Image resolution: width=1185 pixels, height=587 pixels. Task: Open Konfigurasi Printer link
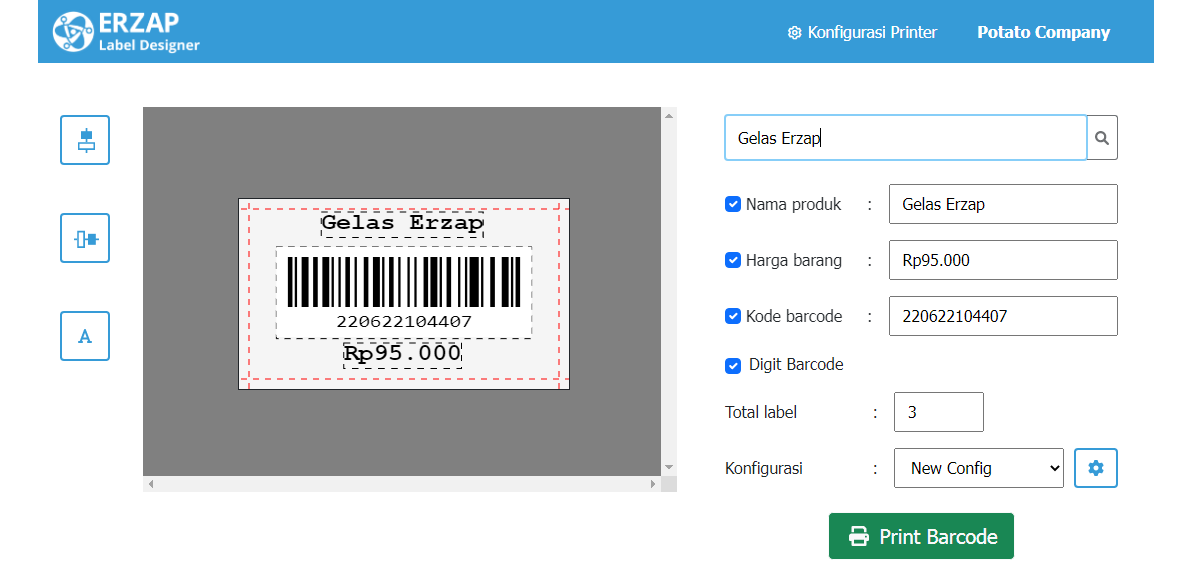tap(862, 32)
